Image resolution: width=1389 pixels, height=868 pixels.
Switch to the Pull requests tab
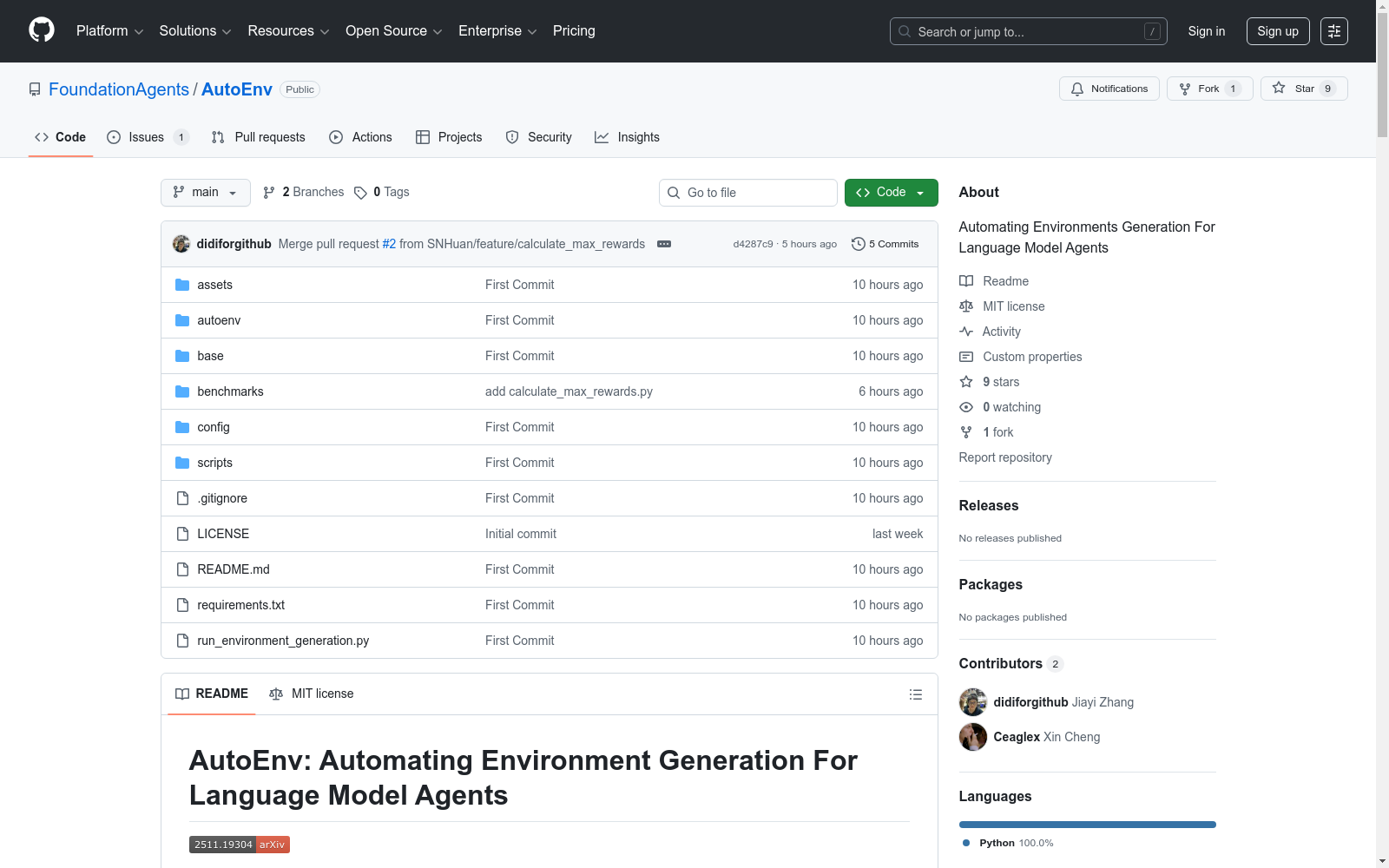(x=258, y=137)
